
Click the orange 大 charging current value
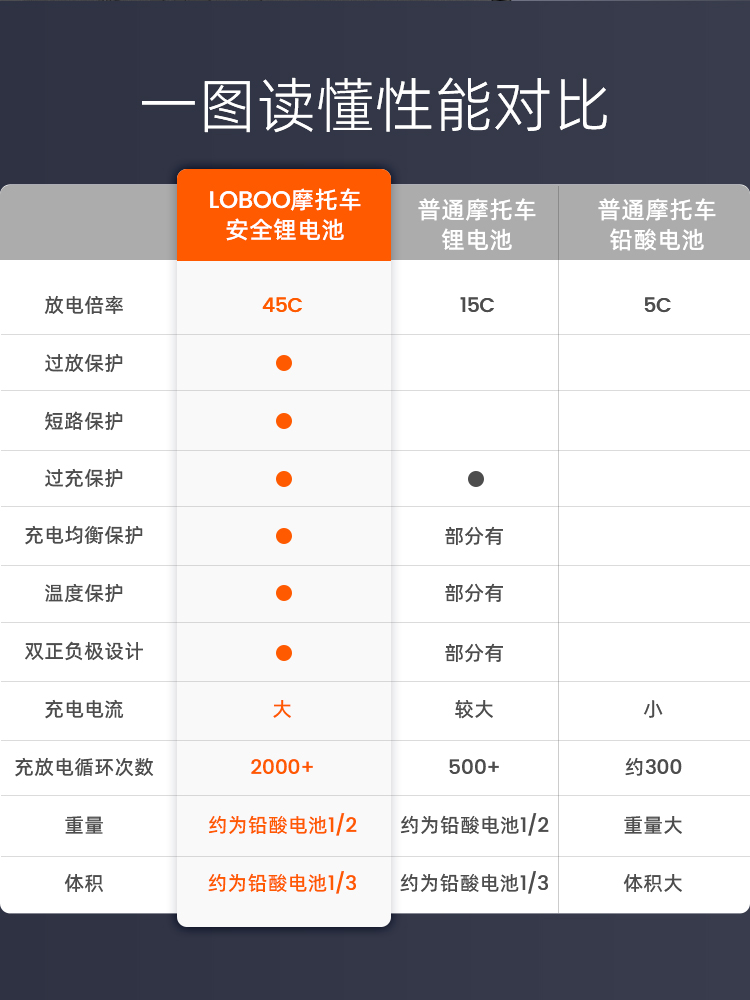tap(282, 710)
